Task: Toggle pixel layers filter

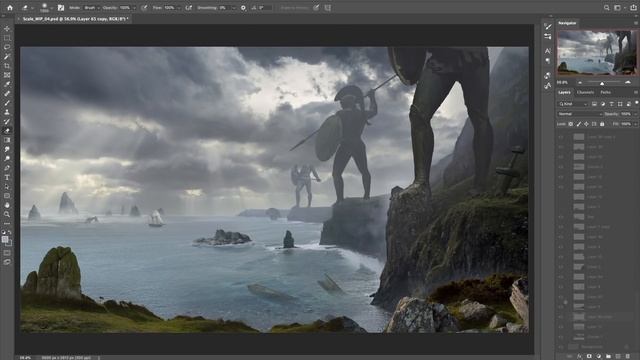Action: click(x=594, y=104)
